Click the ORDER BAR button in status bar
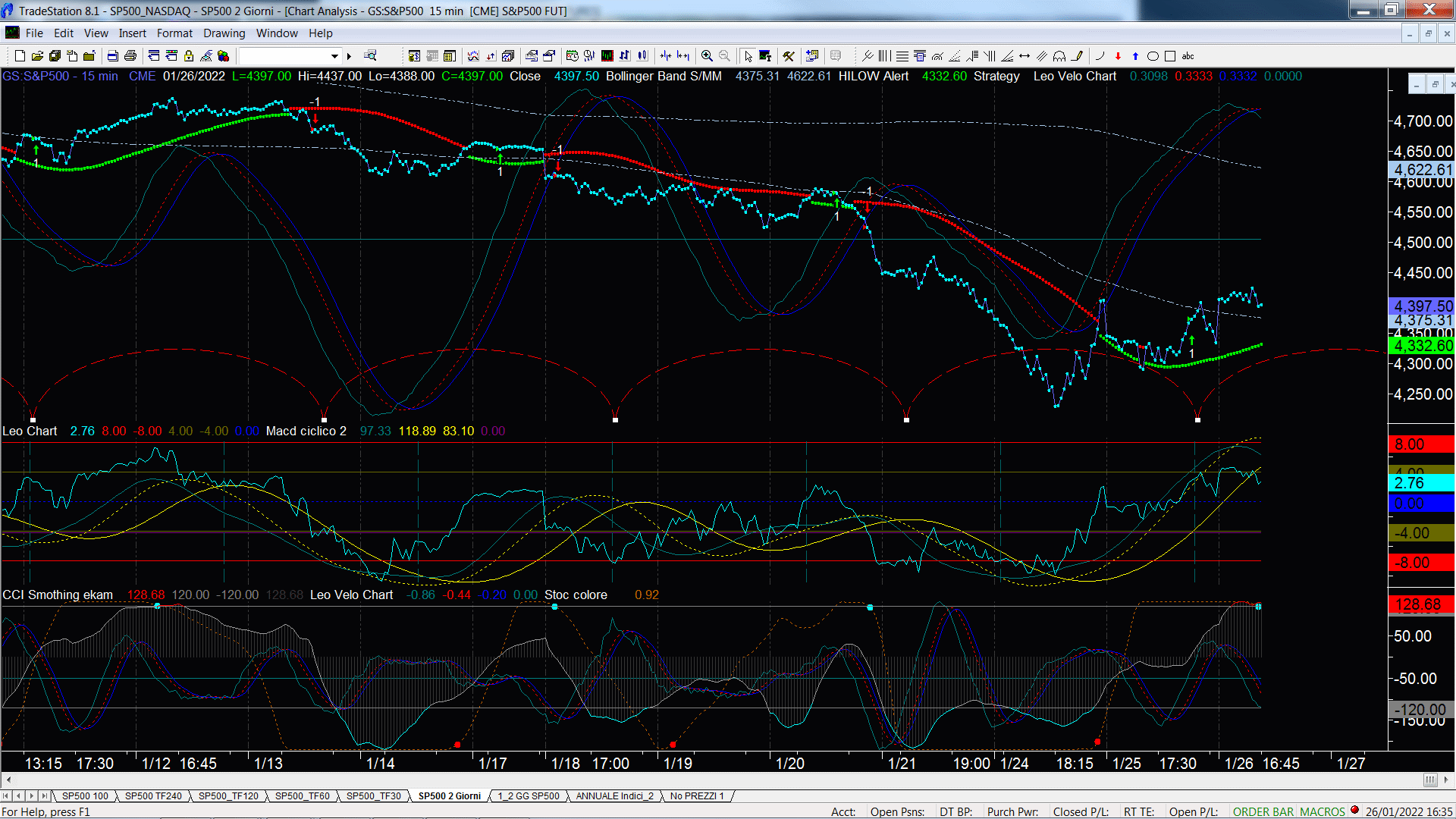This screenshot has width=1456, height=819. point(1263,811)
